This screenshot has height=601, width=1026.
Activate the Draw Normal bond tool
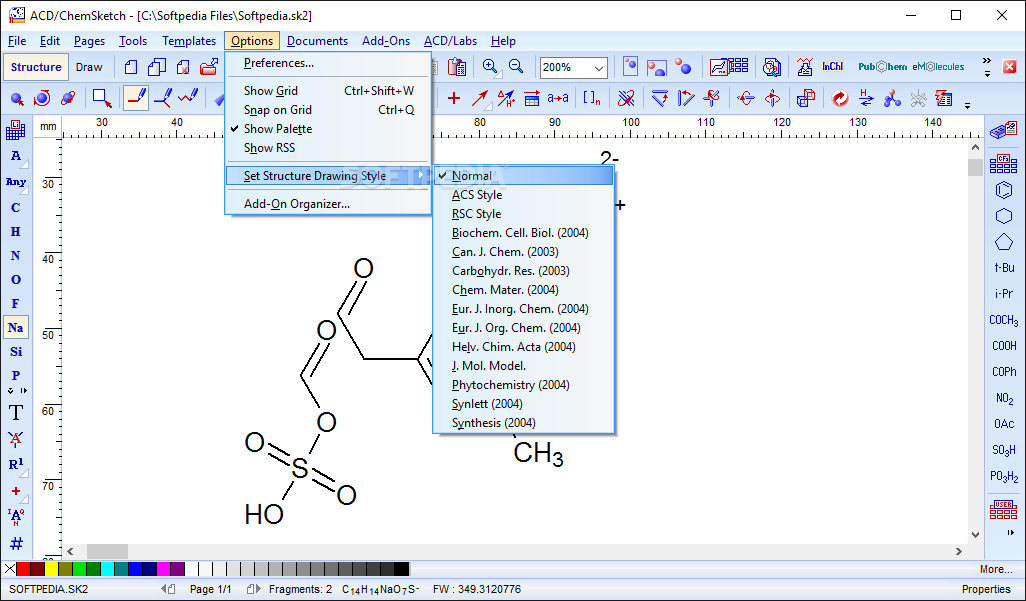tap(136, 98)
